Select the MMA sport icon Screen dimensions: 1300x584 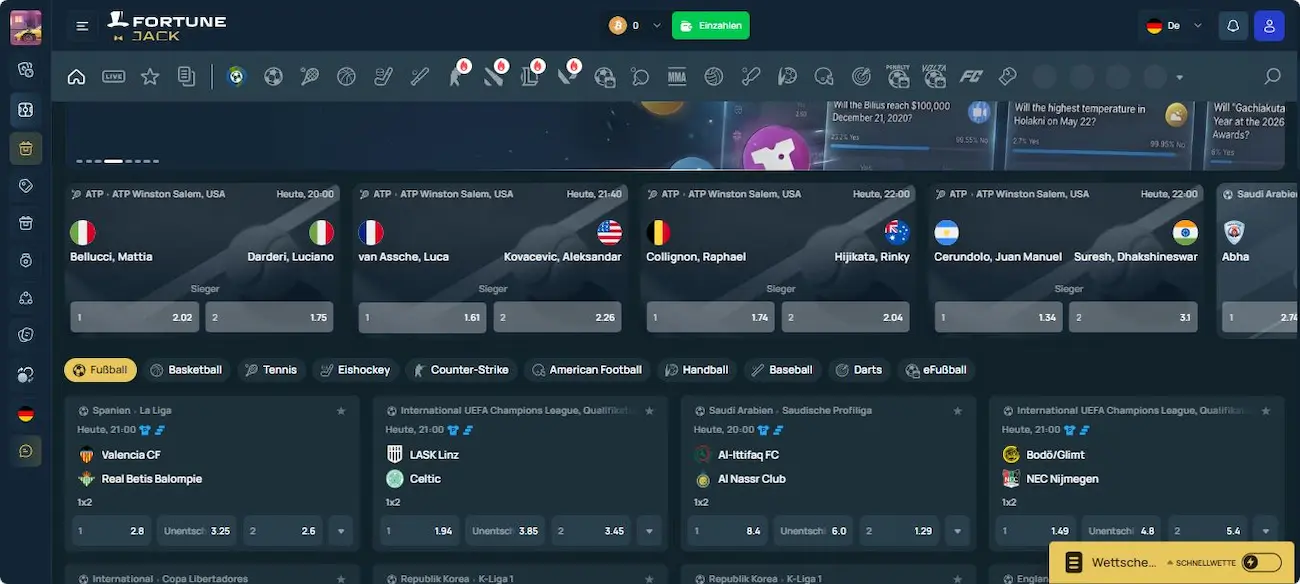tap(677, 76)
